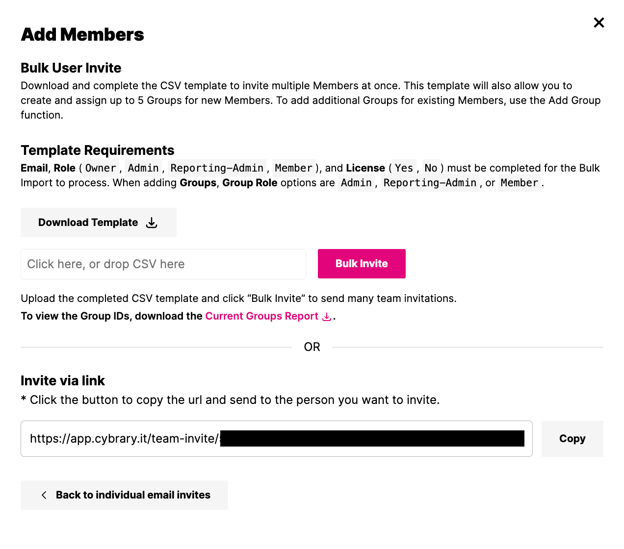
Task: Click the download arrow icon beside Download Template
Action: click(x=152, y=223)
